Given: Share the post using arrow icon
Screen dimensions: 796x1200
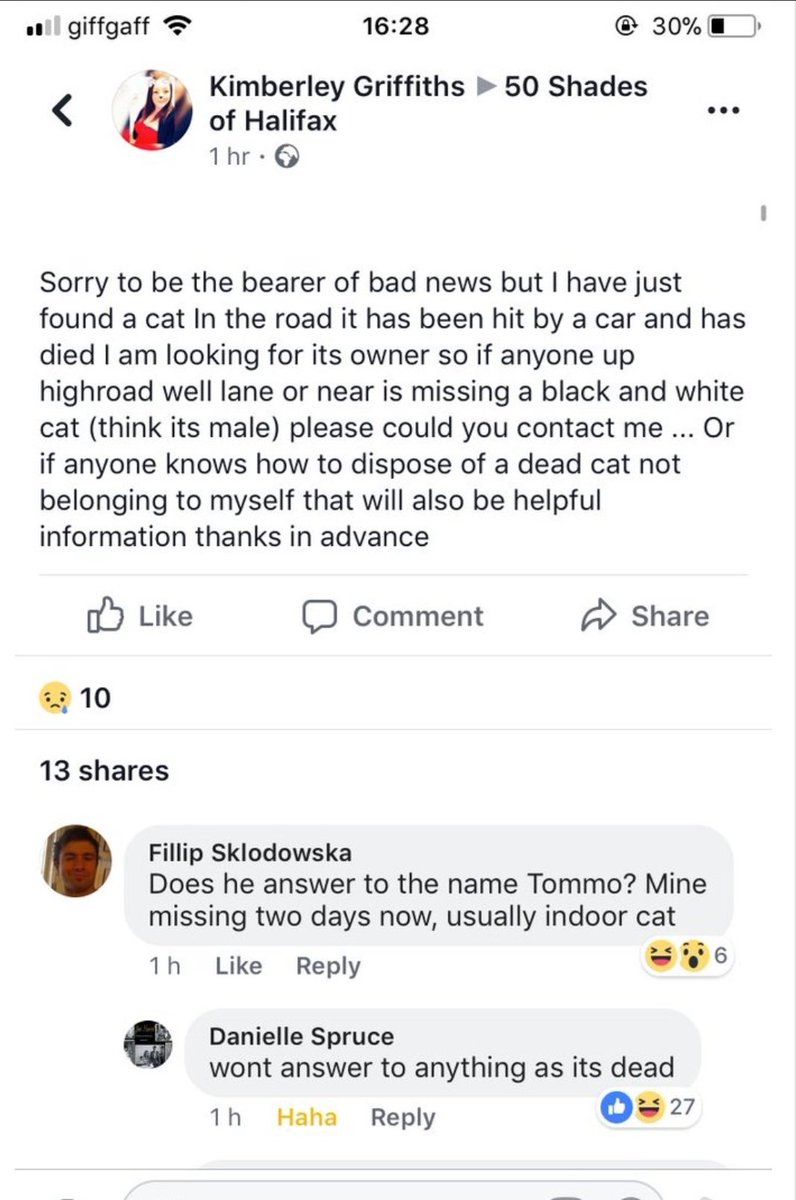Looking at the screenshot, I should [645, 616].
